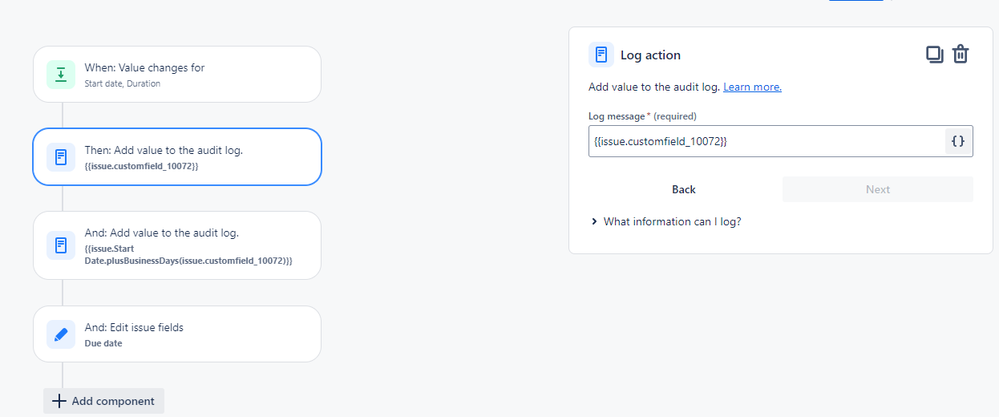Click the Back button
The width and height of the screenshot is (999, 417).
coord(684,189)
